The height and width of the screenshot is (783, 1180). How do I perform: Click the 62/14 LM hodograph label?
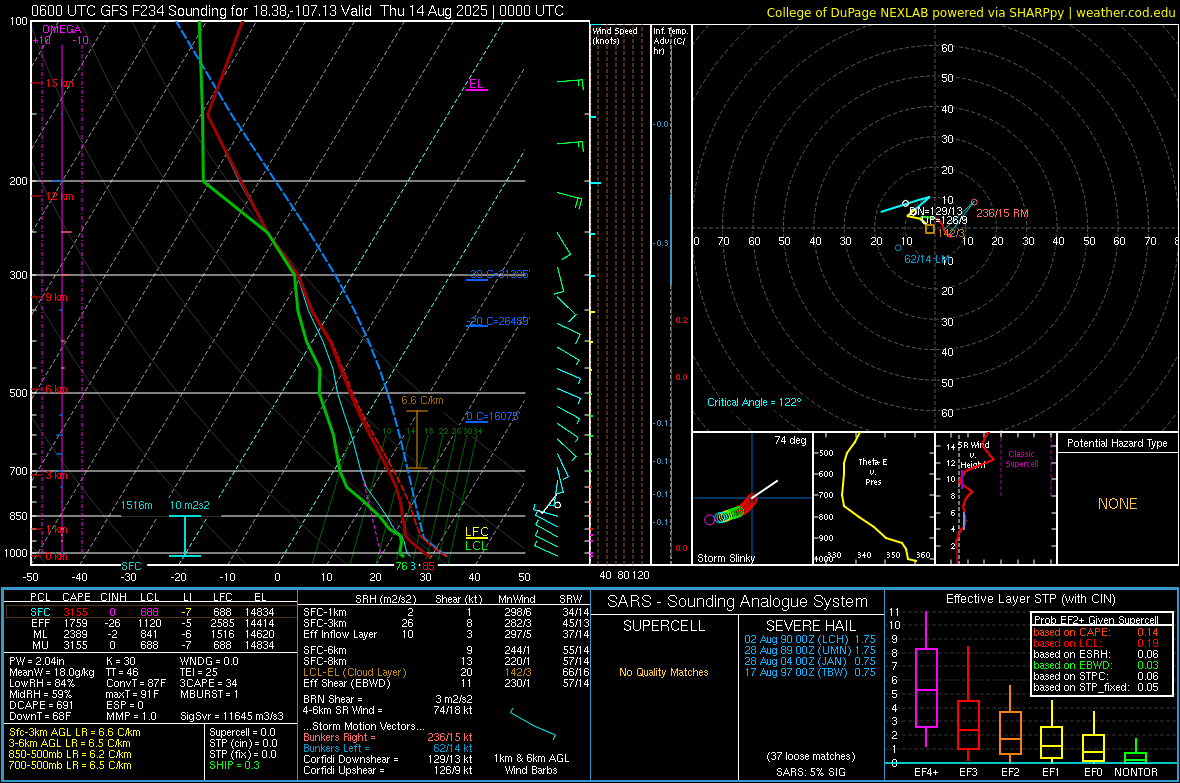[x=926, y=259]
